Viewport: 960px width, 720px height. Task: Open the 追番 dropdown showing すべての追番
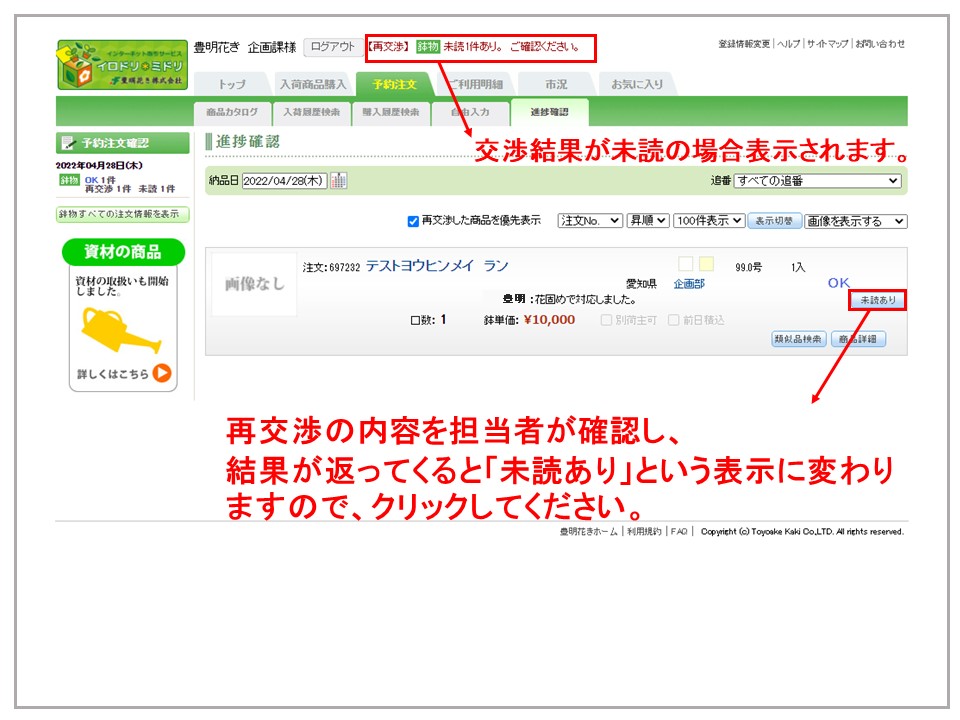pyautogui.click(x=817, y=181)
